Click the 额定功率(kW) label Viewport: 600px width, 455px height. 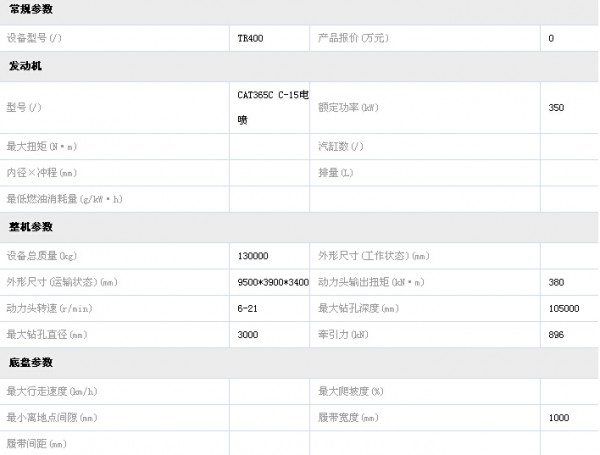[x=348, y=107]
